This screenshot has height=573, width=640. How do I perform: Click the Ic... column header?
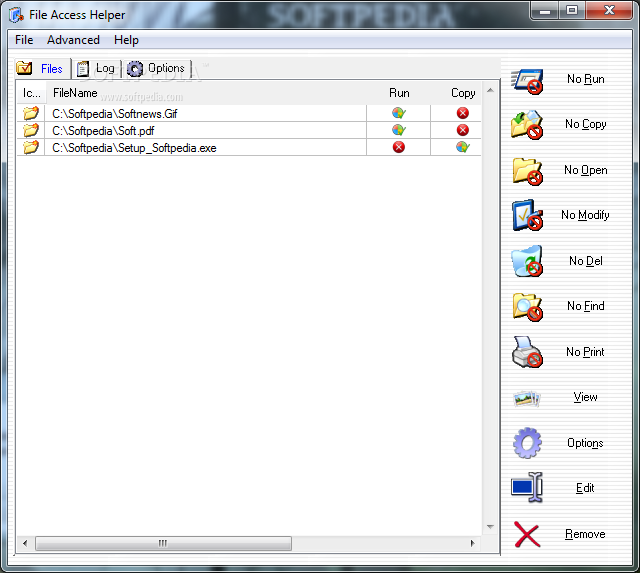click(31, 93)
